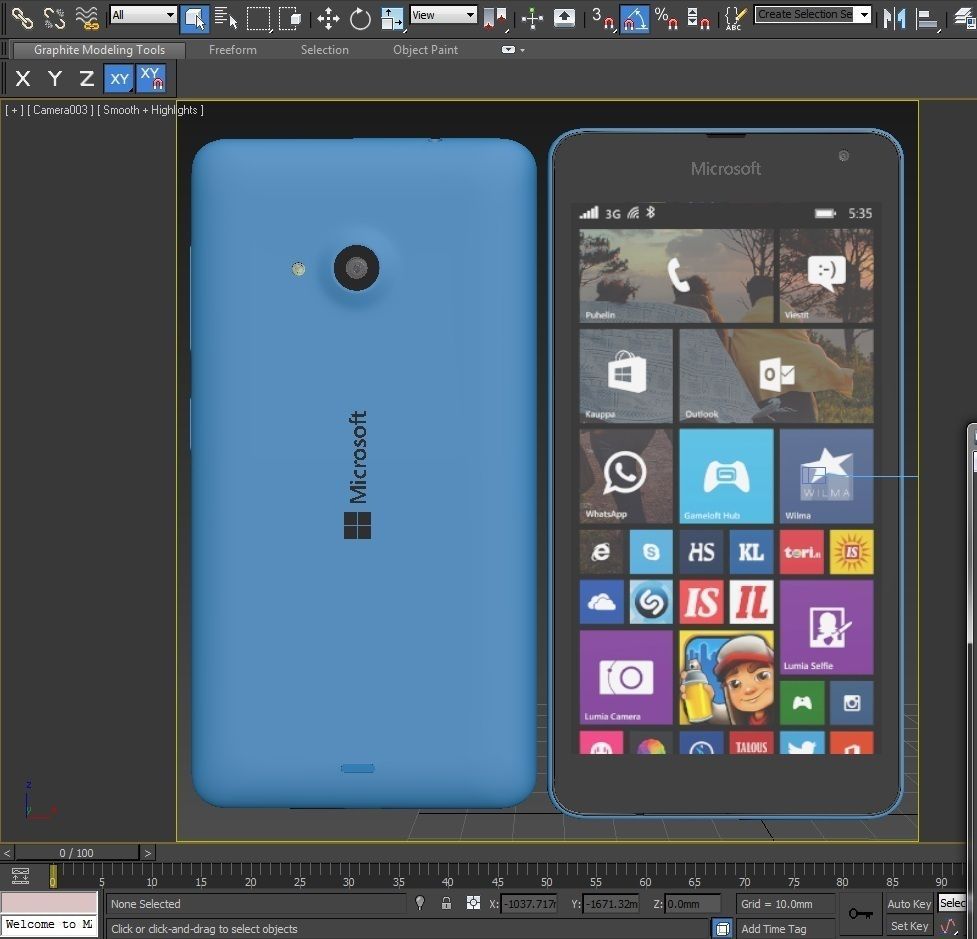Activate the Select Object tool
Screen dimensions: 977x939
click(194, 19)
